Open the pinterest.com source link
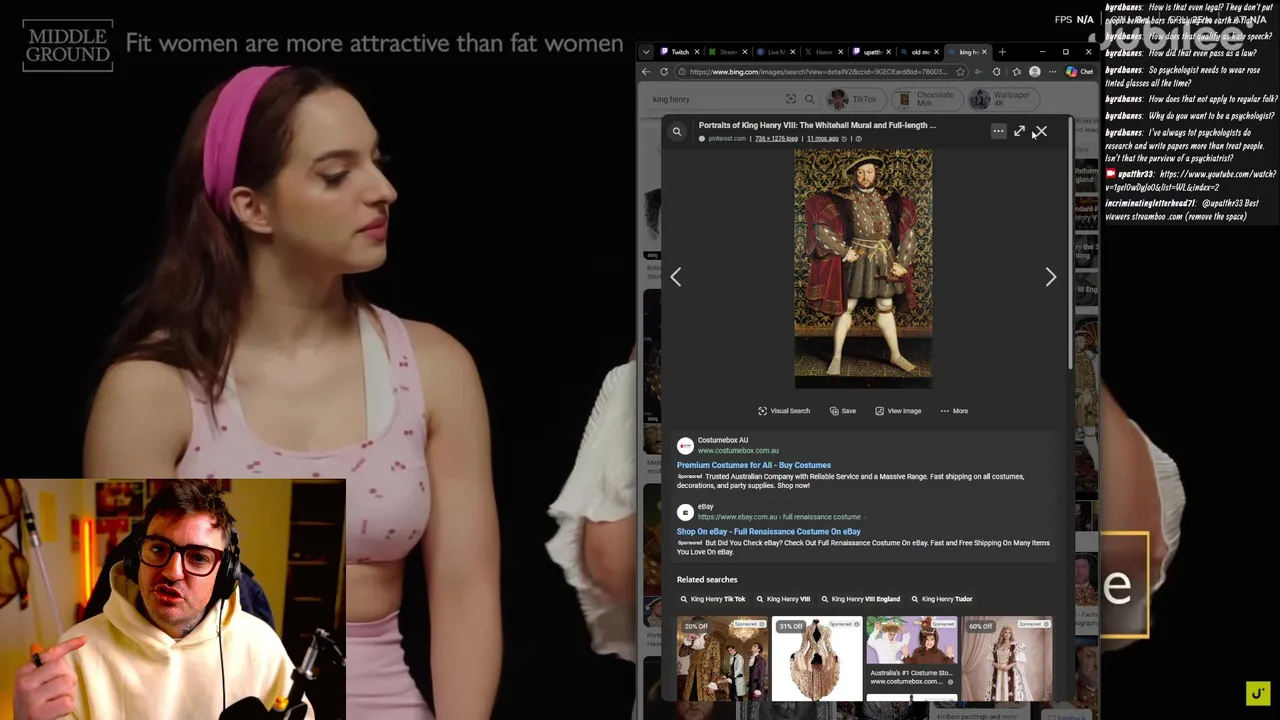 pyautogui.click(x=726, y=138)
